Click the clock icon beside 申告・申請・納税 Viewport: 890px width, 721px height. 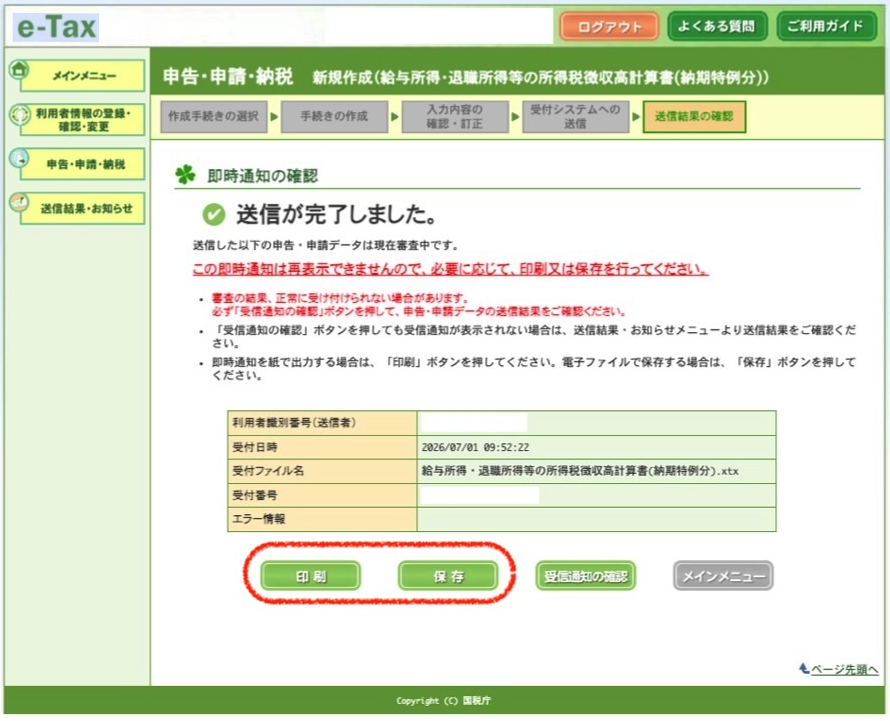coord(19,158)
